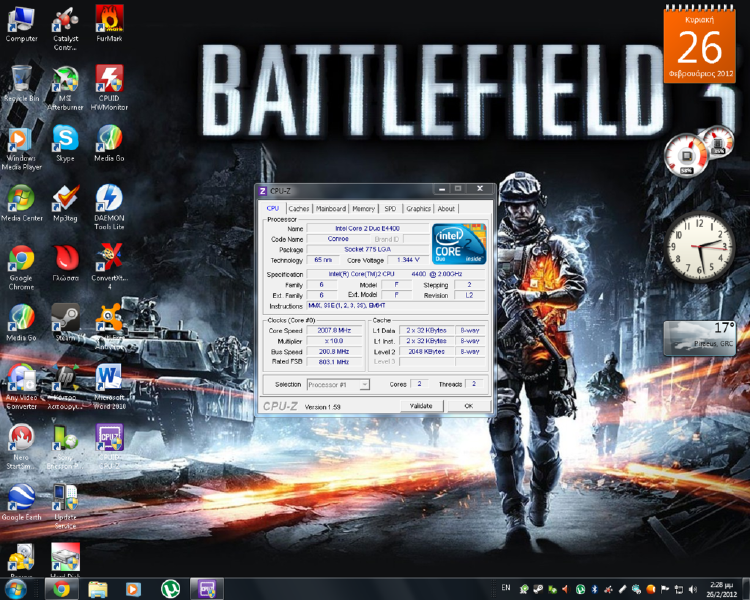This screenshot has width=750, height=600.
Task: Launch Catalyst Control Center shortcut
Action: [66, 29]
